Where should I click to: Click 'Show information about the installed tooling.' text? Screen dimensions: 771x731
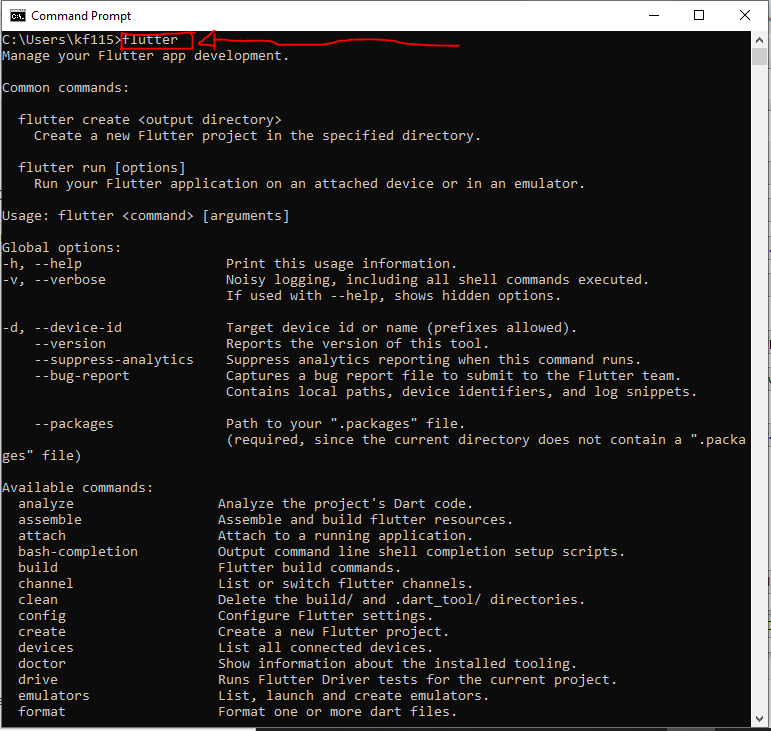(x=397, y=664)
